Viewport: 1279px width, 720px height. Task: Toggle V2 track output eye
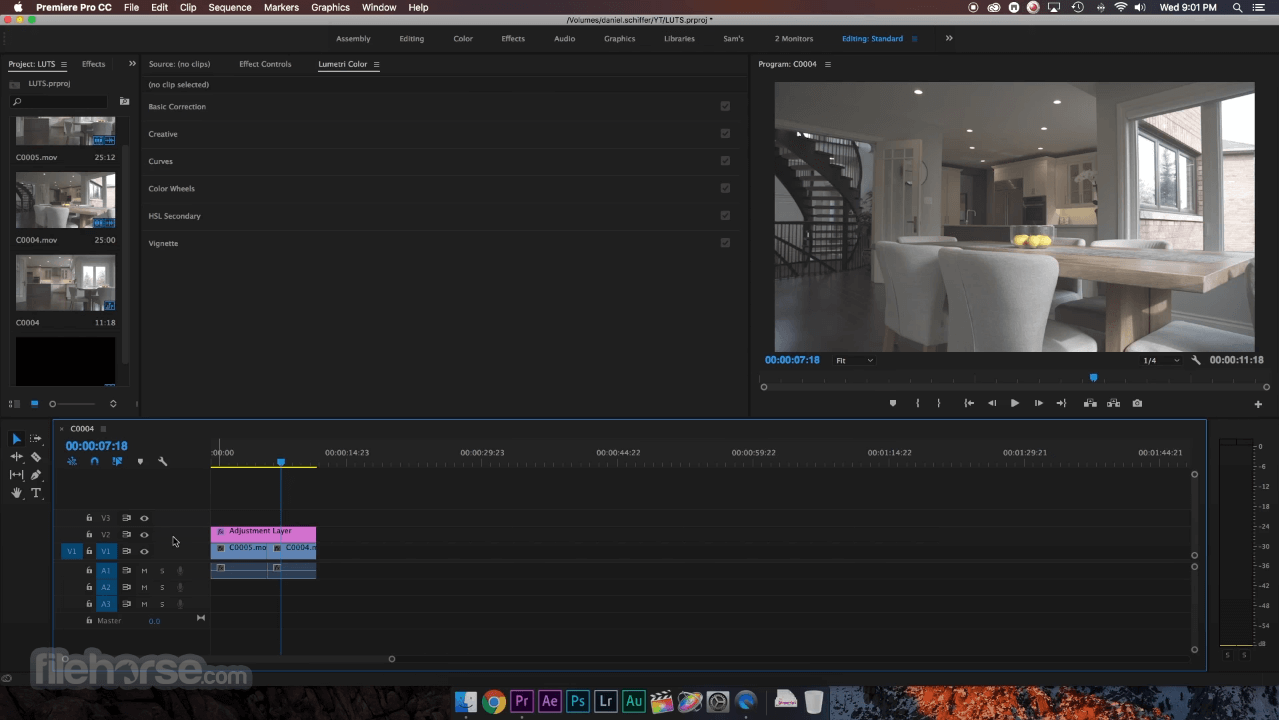click(144, 535)
